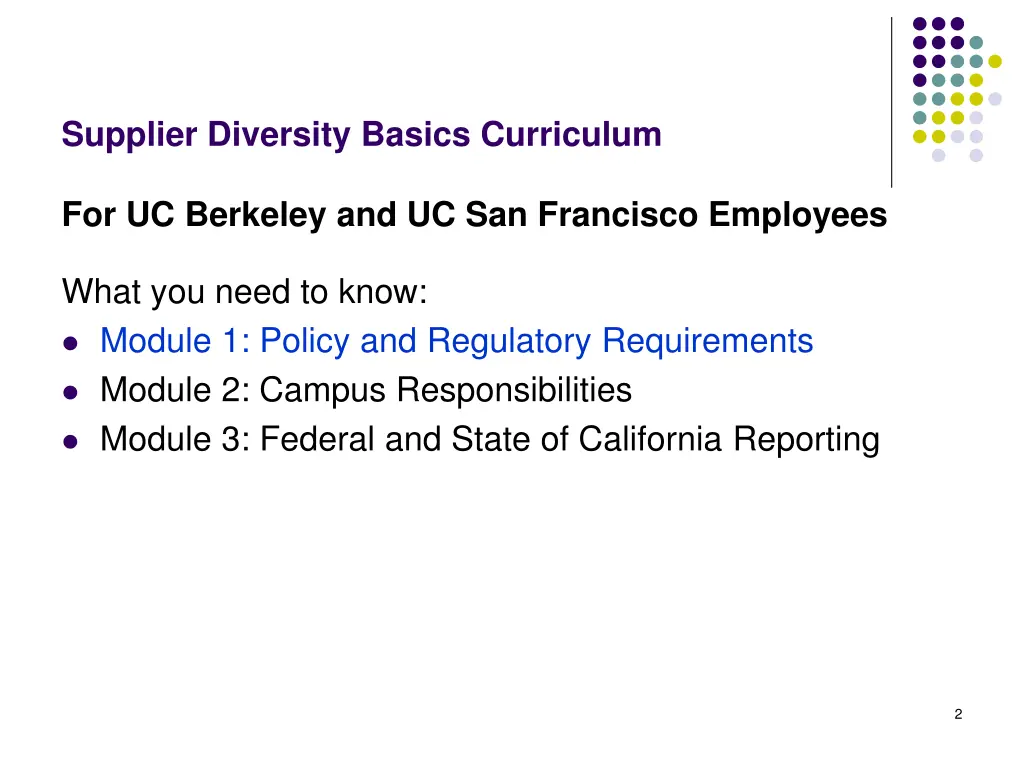Select the Module 2 Campus Responsibilities line
Image resolution: width=1024 pixels, height=768 pixels.
point(366,389)
